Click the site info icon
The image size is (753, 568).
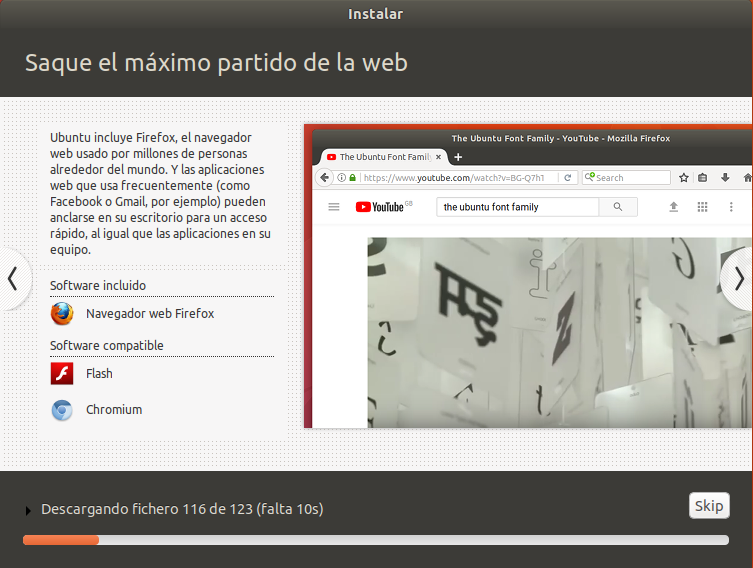341,178
